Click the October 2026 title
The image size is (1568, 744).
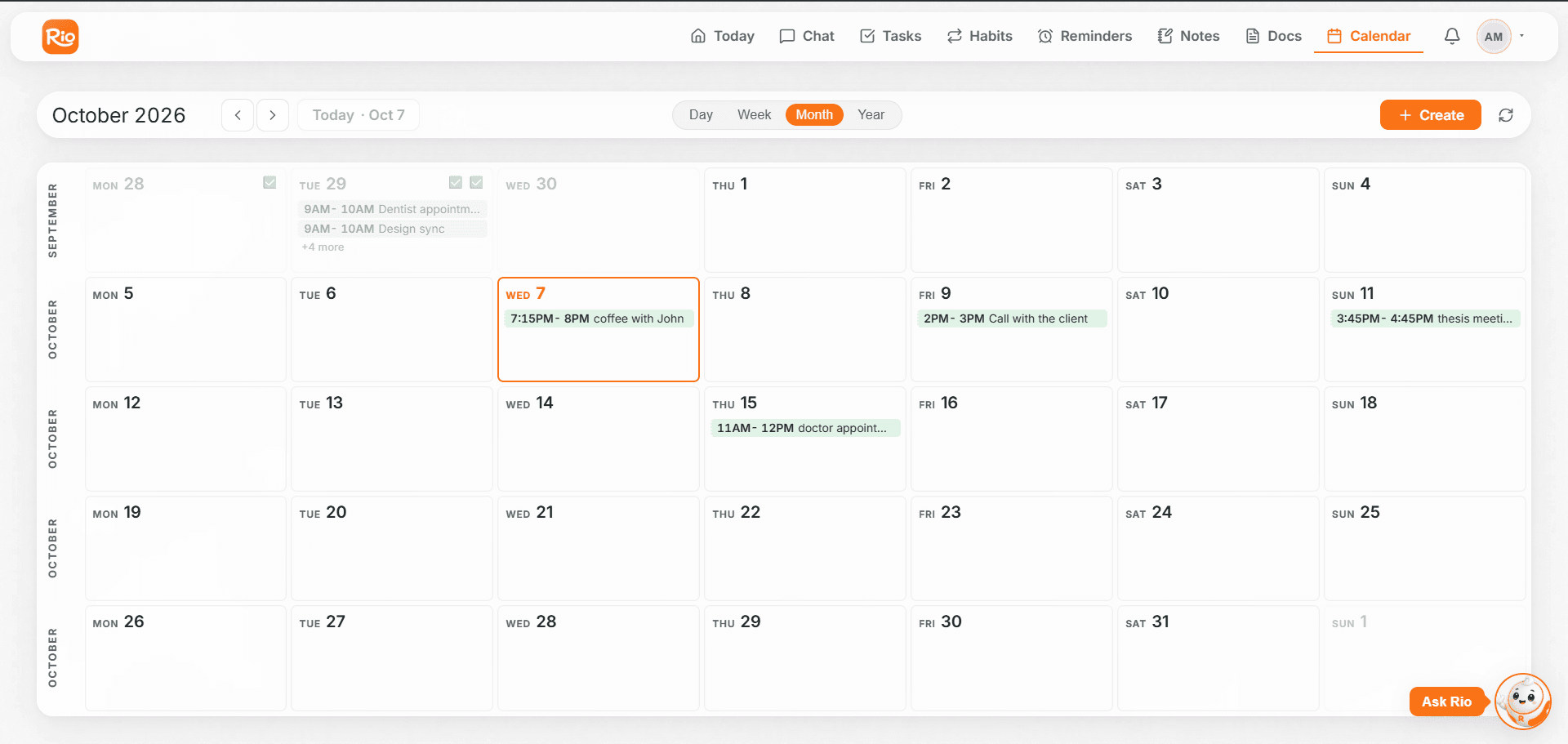[x=119, y=115]
